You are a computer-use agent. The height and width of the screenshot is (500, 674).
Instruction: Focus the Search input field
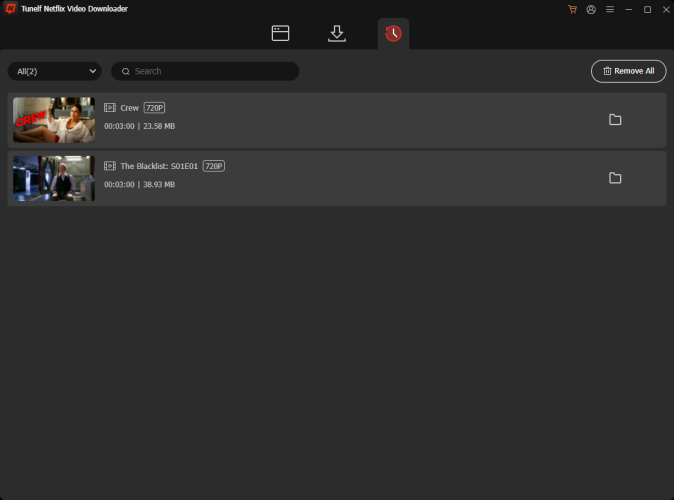pos(210,71)
